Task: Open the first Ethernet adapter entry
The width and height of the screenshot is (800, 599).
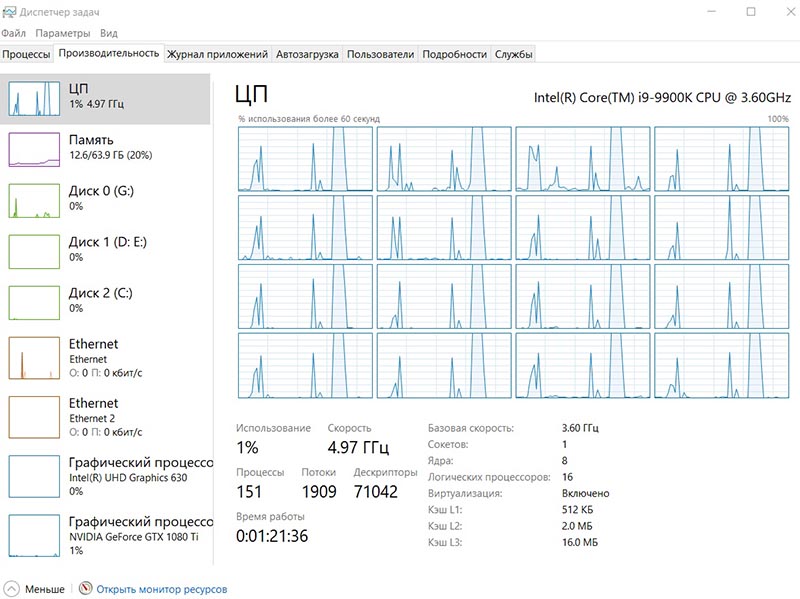Action: (105, 358)
